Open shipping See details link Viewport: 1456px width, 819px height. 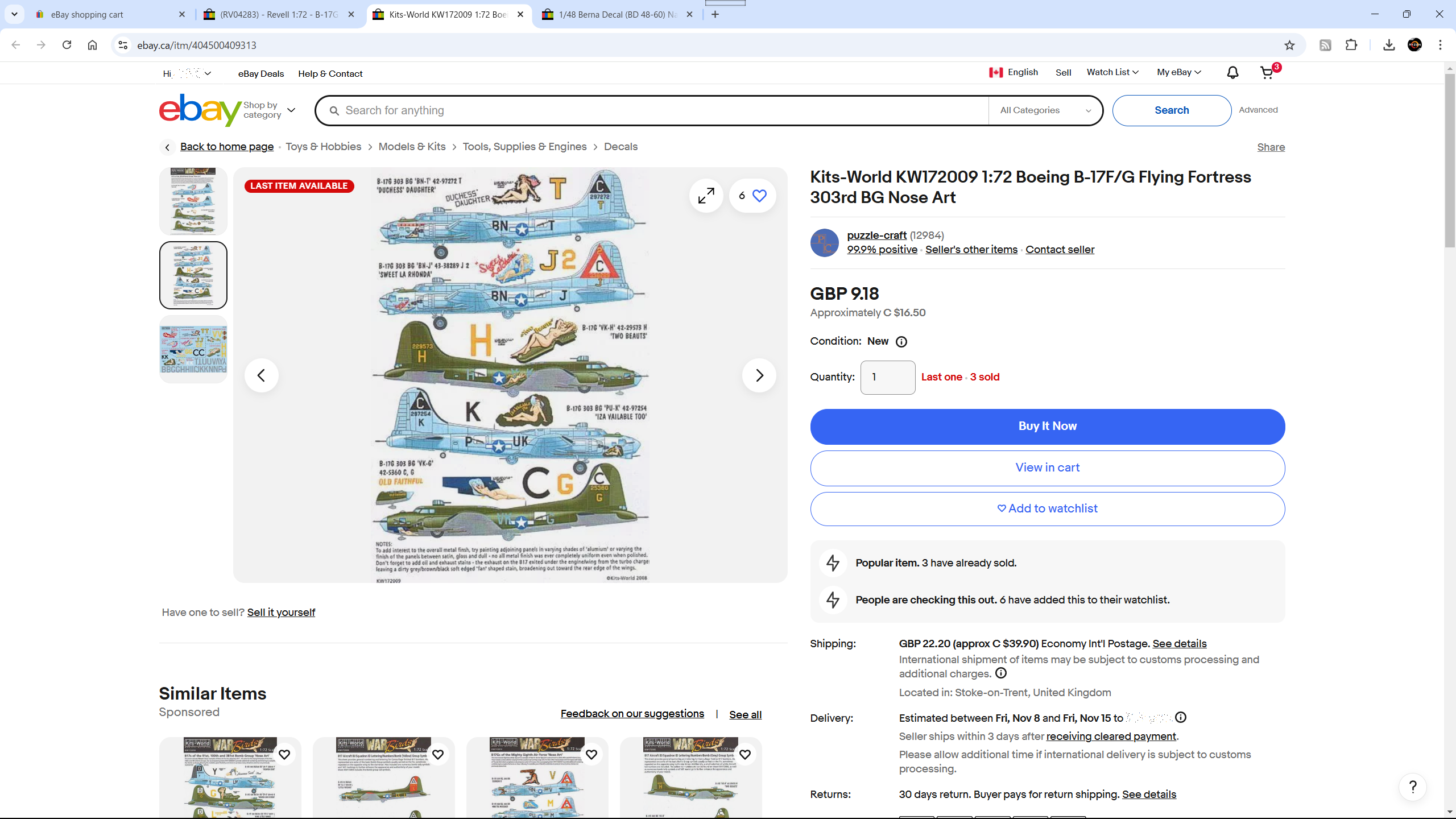tap(1179, 644)
